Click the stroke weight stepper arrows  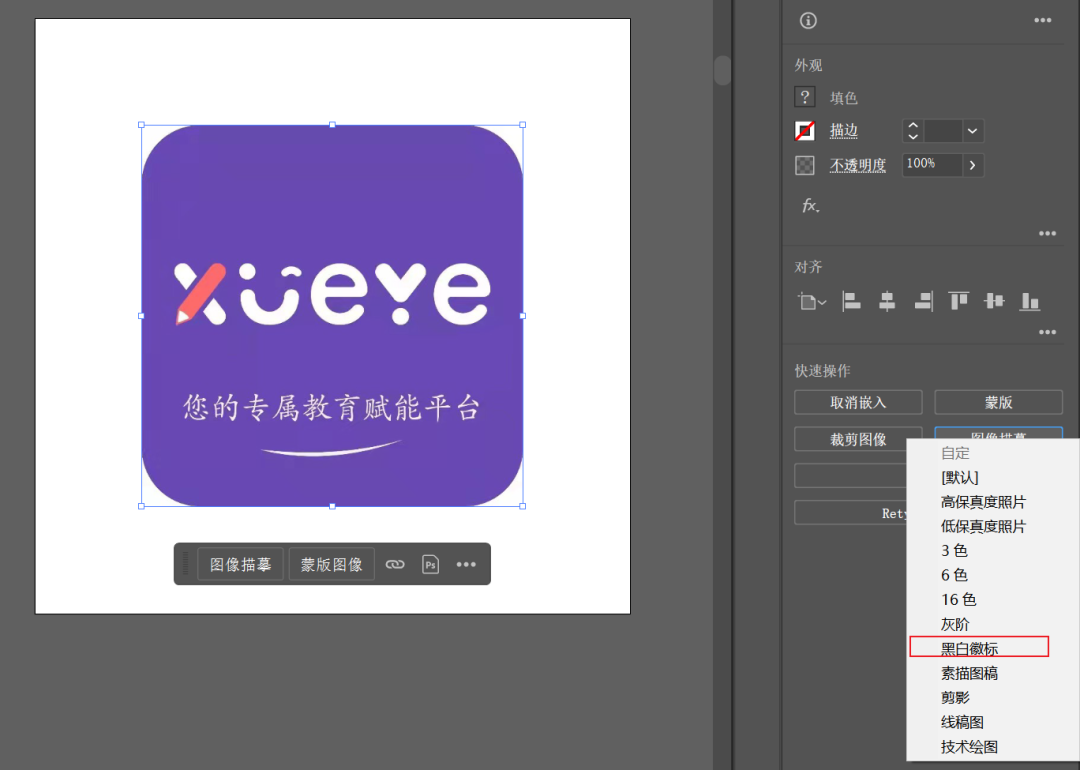click(x=912, y=131)
